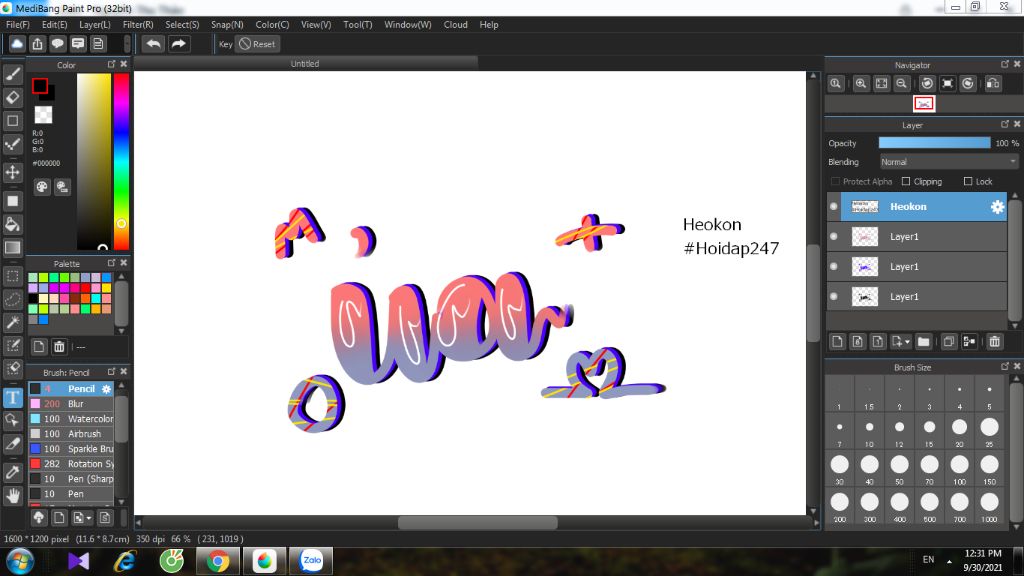Choose brush size 100

959,468
